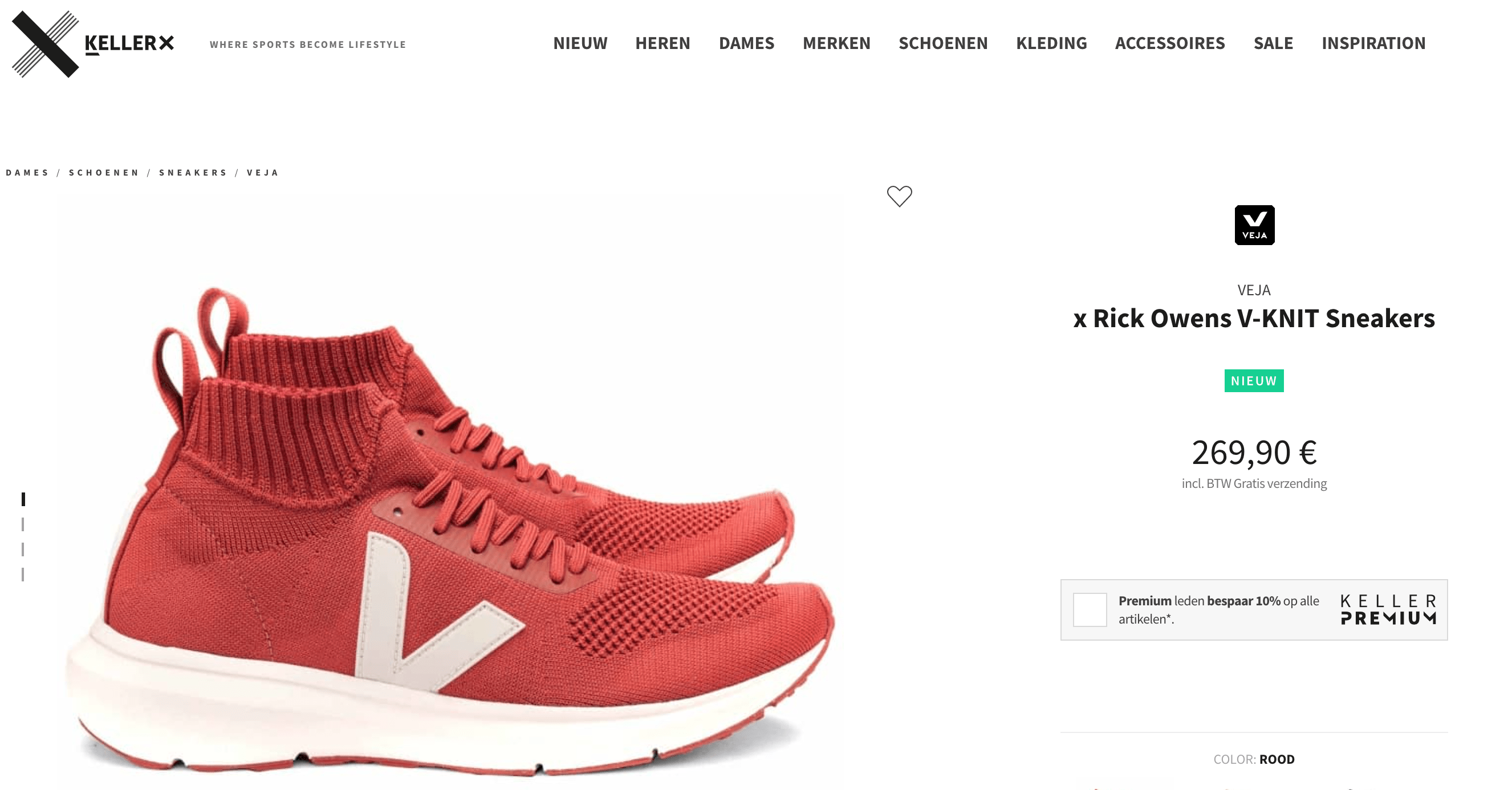Follow the SNEAKERS breadcrumb link

click(193, 173)
